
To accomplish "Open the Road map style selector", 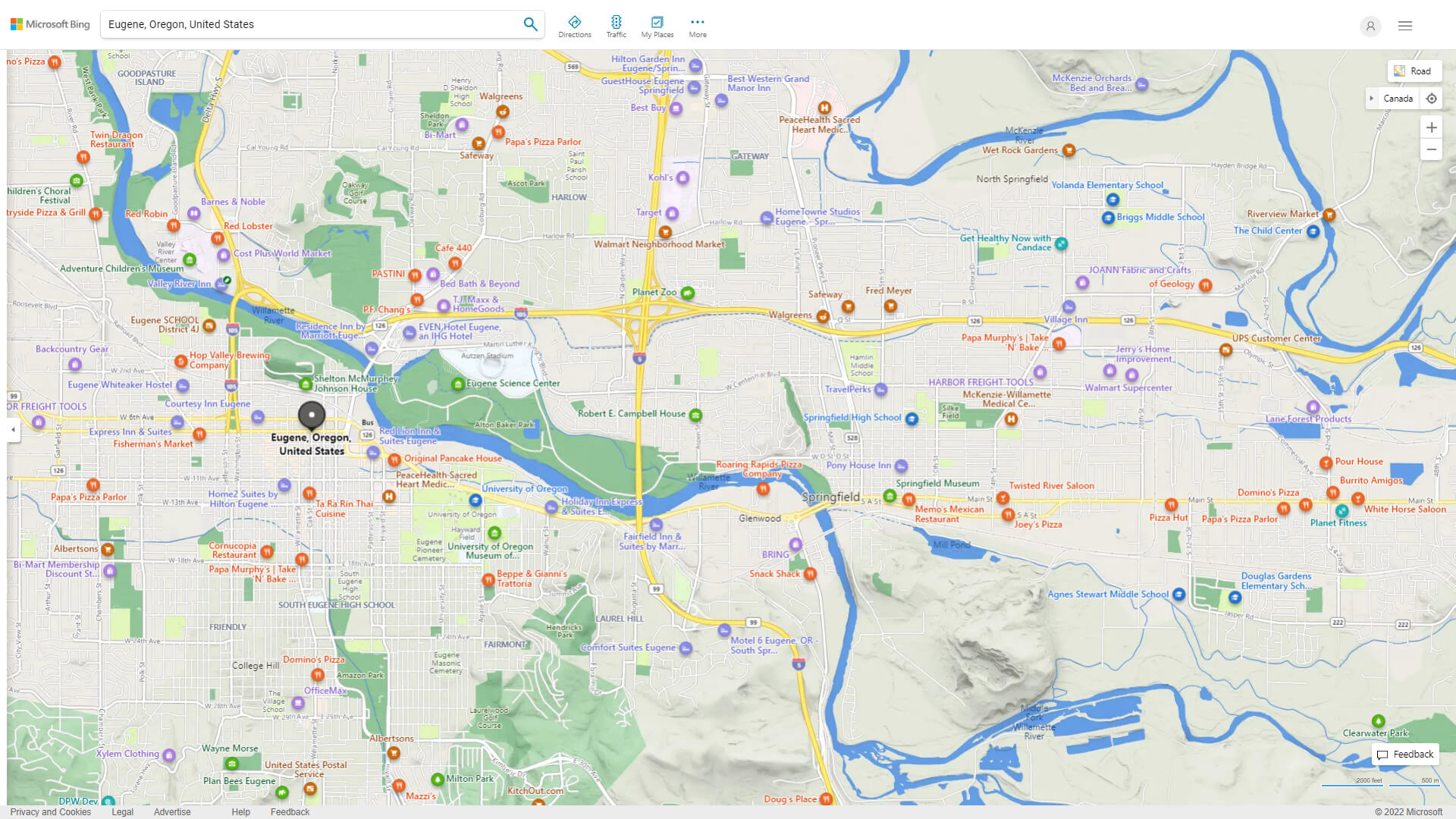I will (x=1414, y=71).
